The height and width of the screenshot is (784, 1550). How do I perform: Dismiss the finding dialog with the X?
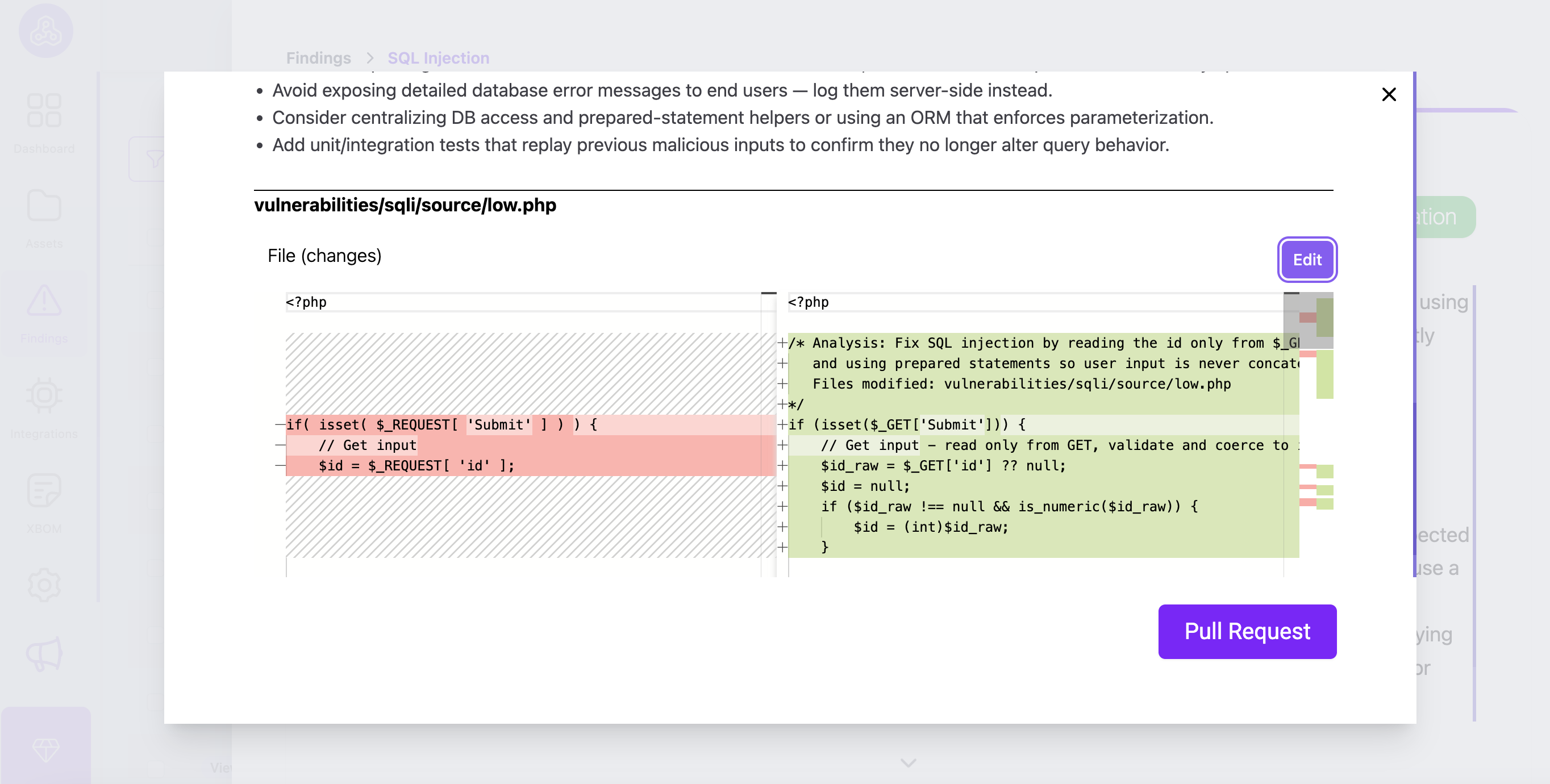[x=1389, y=94]
